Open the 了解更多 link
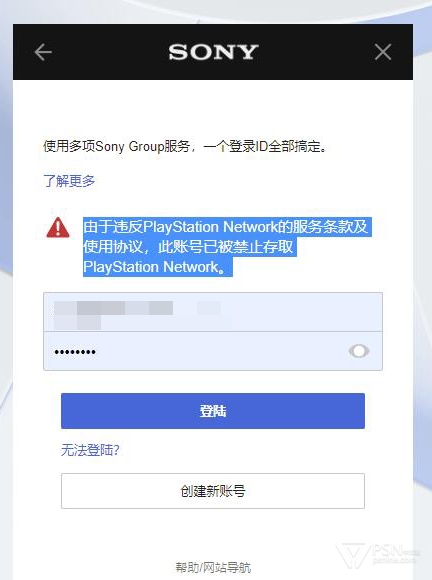 (69, 181)
